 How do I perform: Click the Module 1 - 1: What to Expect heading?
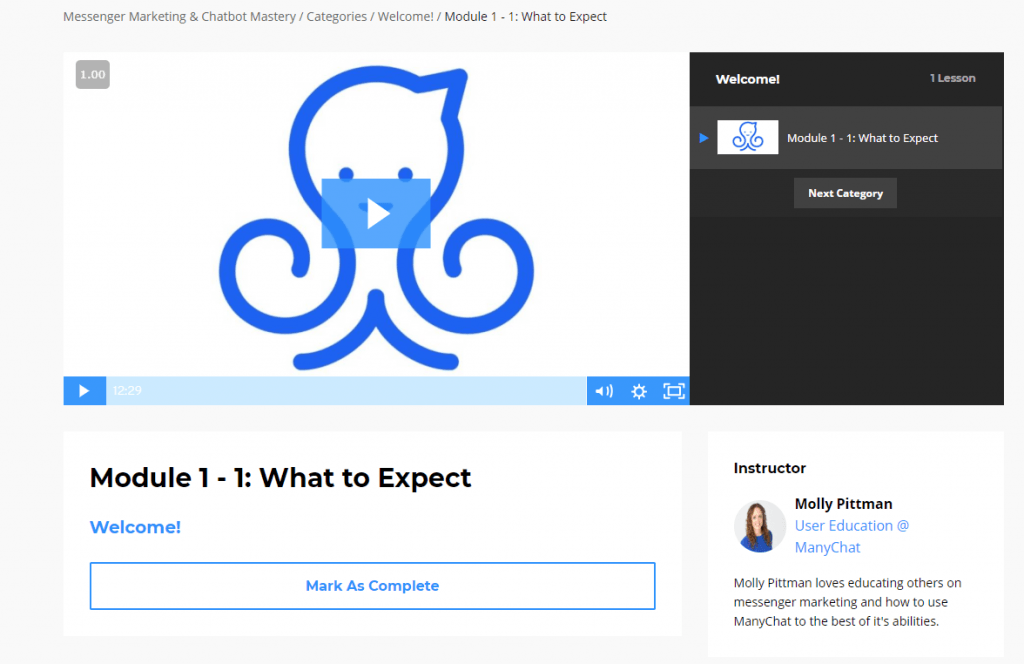pyautogui.click(x=280, y=478)
